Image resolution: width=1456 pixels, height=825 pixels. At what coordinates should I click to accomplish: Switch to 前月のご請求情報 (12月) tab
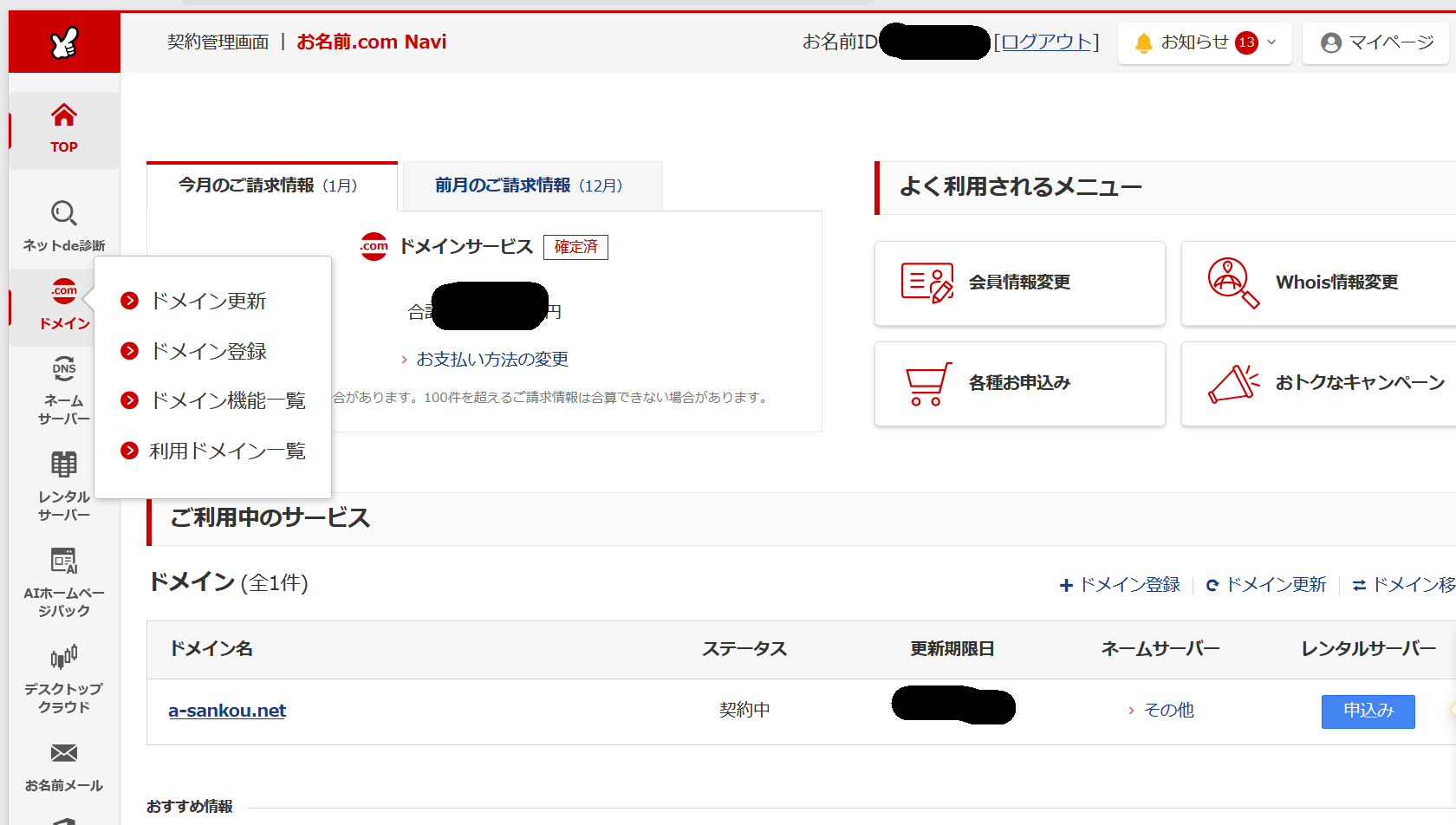[529, 186]
